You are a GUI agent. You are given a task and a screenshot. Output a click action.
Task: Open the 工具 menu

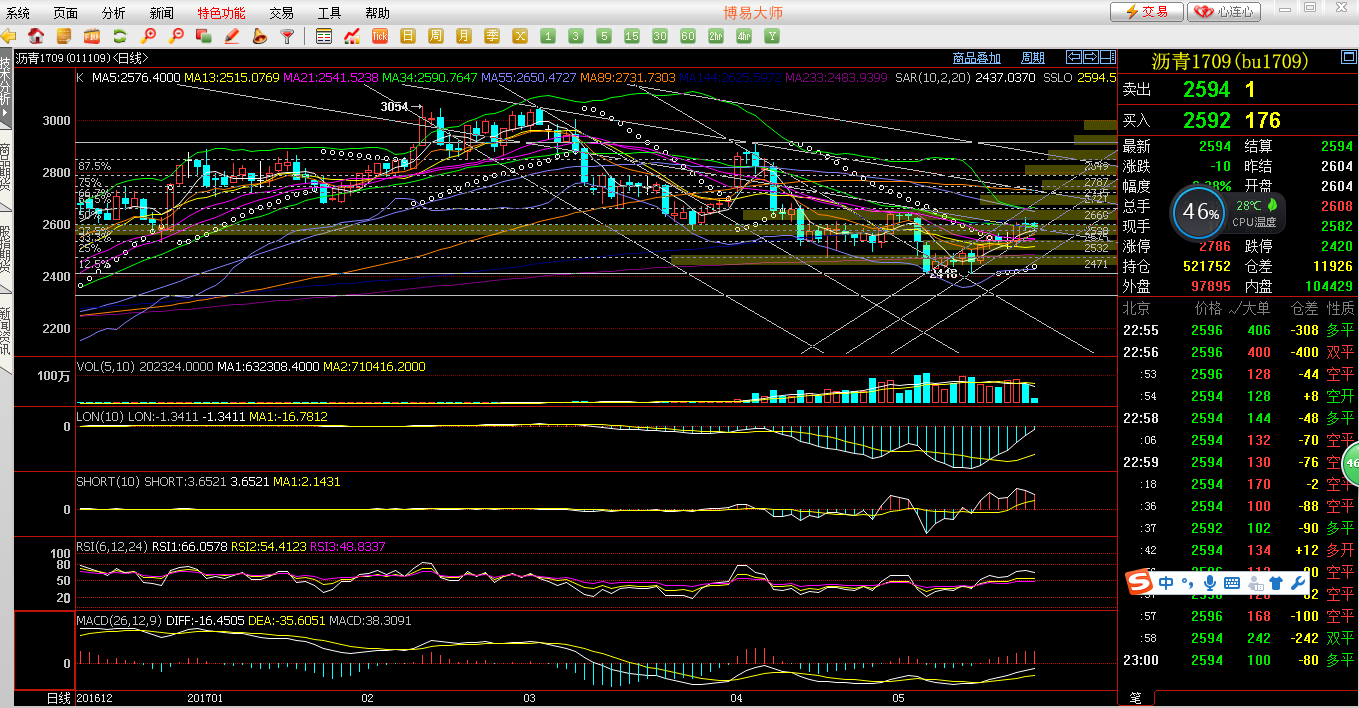(330, 13)
